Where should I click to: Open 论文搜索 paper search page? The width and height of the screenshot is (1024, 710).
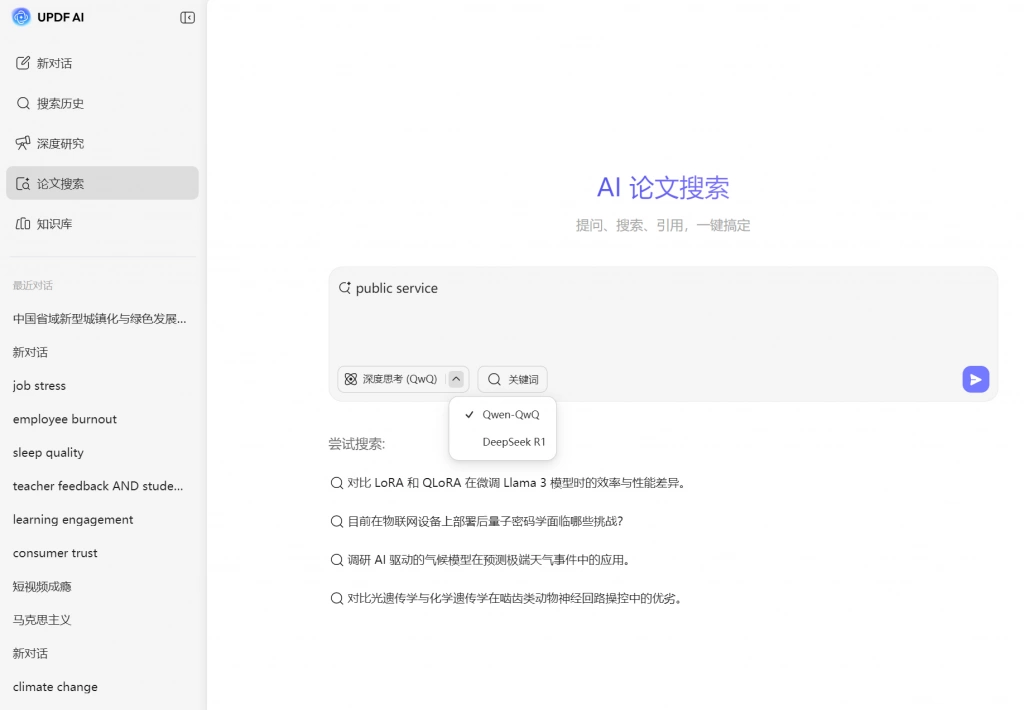point(103,183)
